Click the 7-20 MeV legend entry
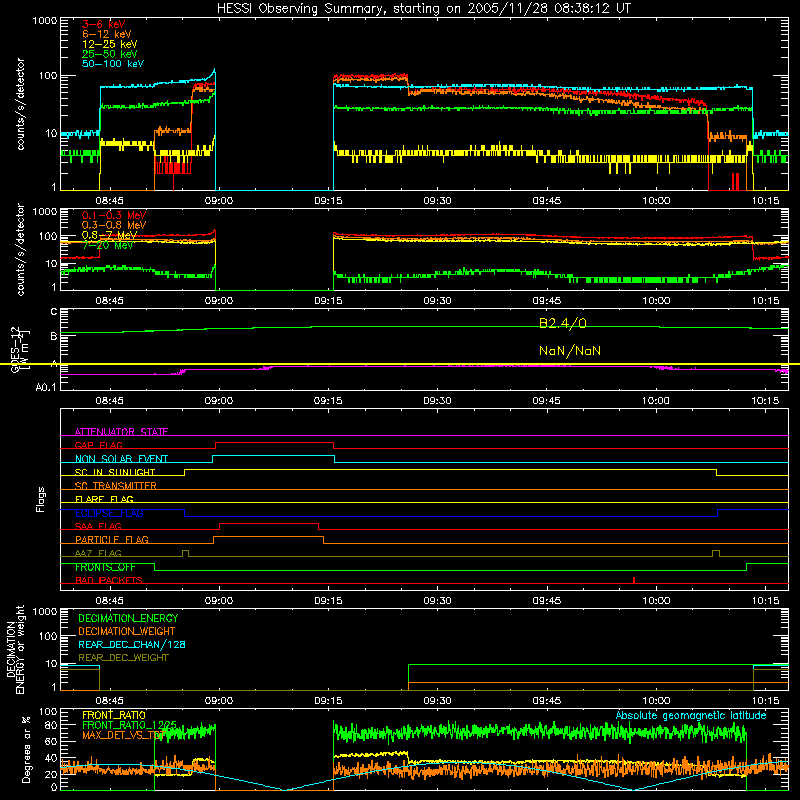Image resolution: width=800 pixels, height=800 pixels. point(107,245)
